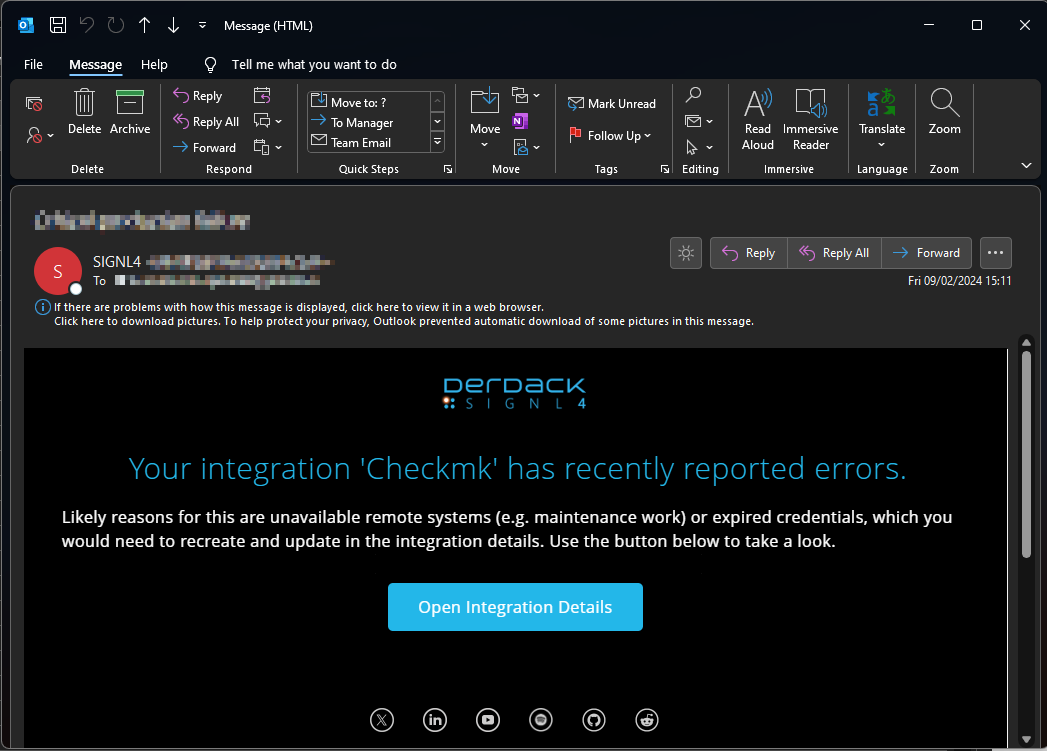This screenshot has width=1047, height=751.
Task: Delete the message with the trash can button
Action: click(85, 112)
